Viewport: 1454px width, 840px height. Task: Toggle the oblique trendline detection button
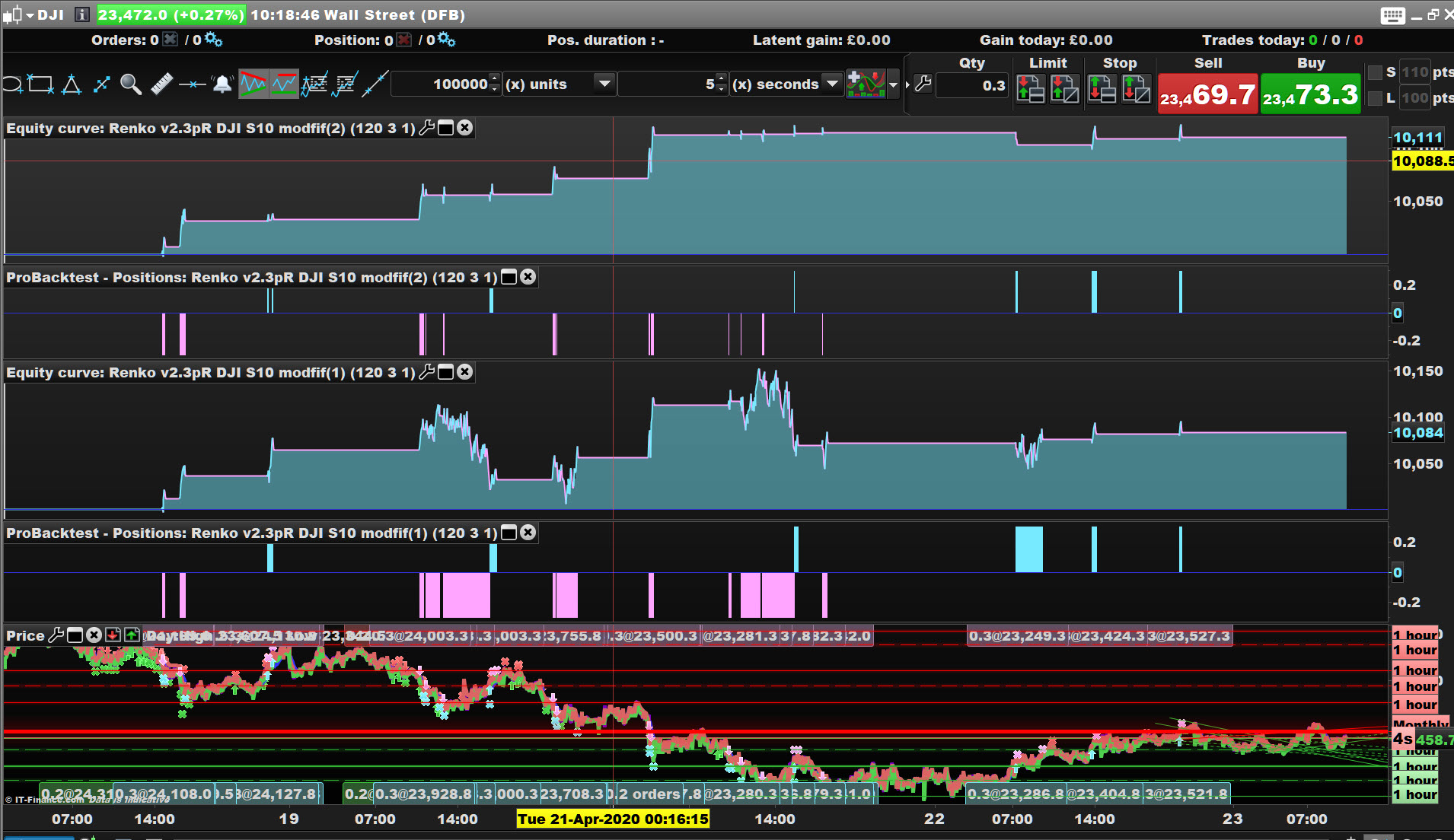pos(253,84)
